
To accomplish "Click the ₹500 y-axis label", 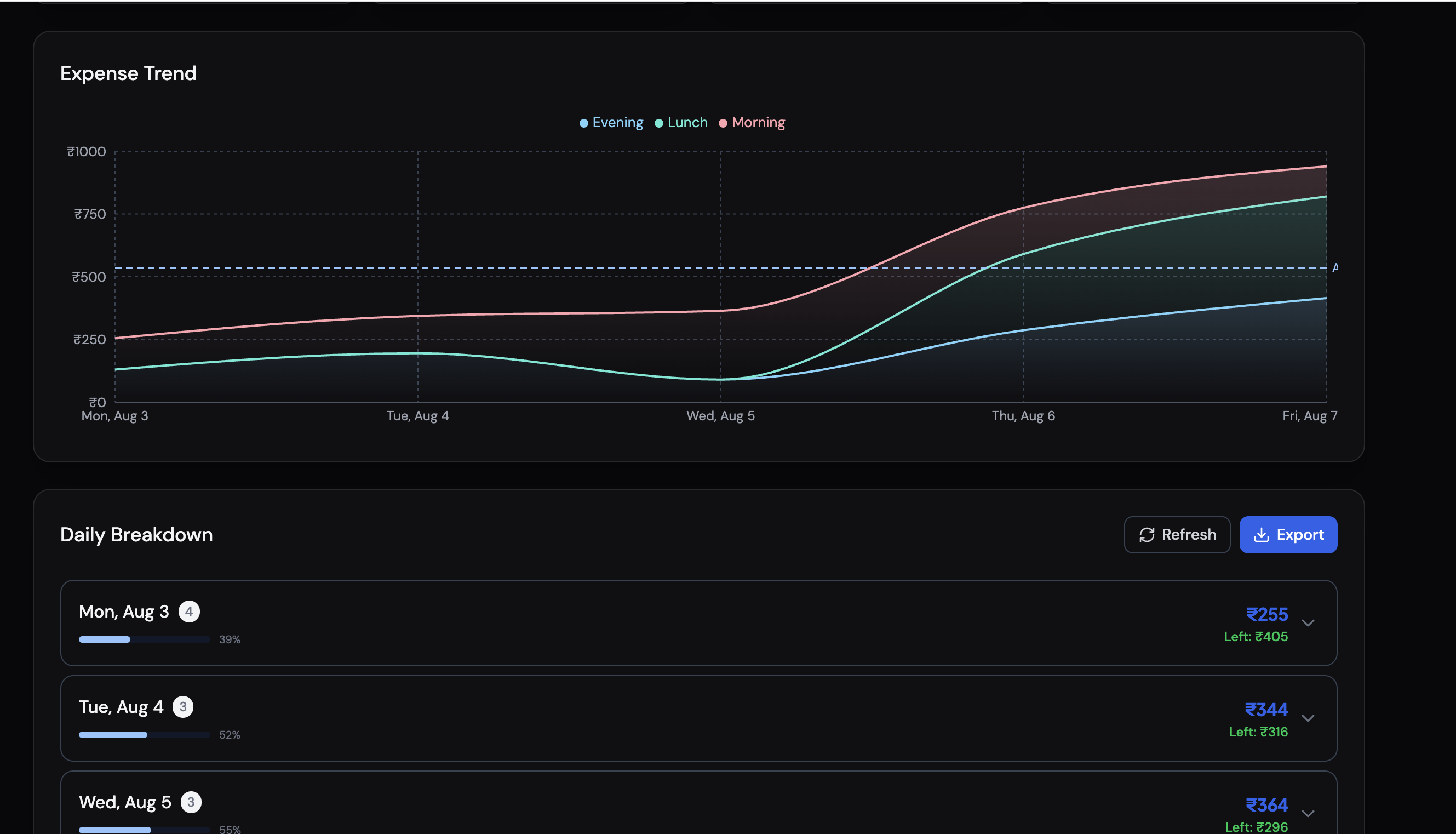I will tap(89, 277).
